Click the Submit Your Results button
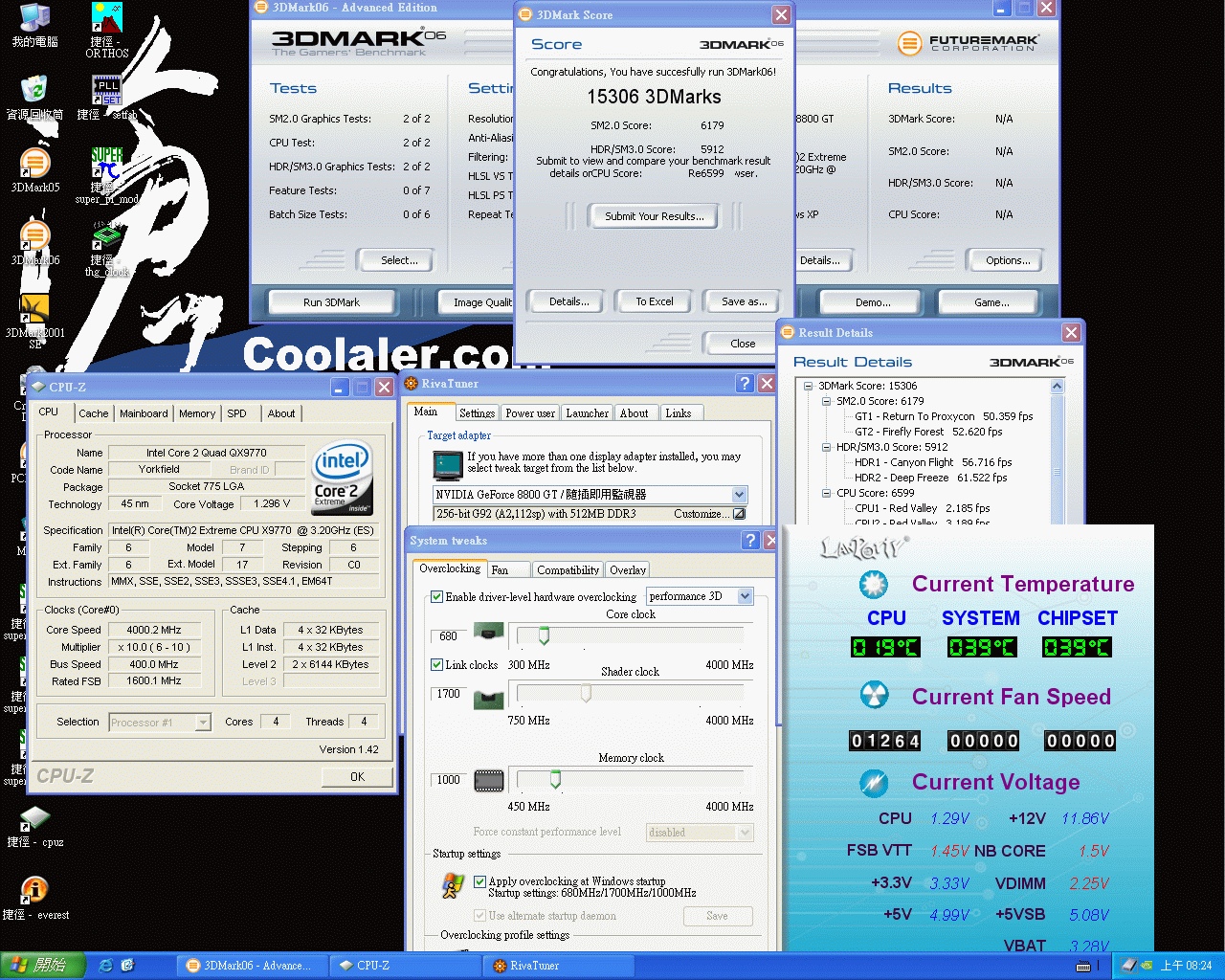1225x980 pixels. click(654, 216)
